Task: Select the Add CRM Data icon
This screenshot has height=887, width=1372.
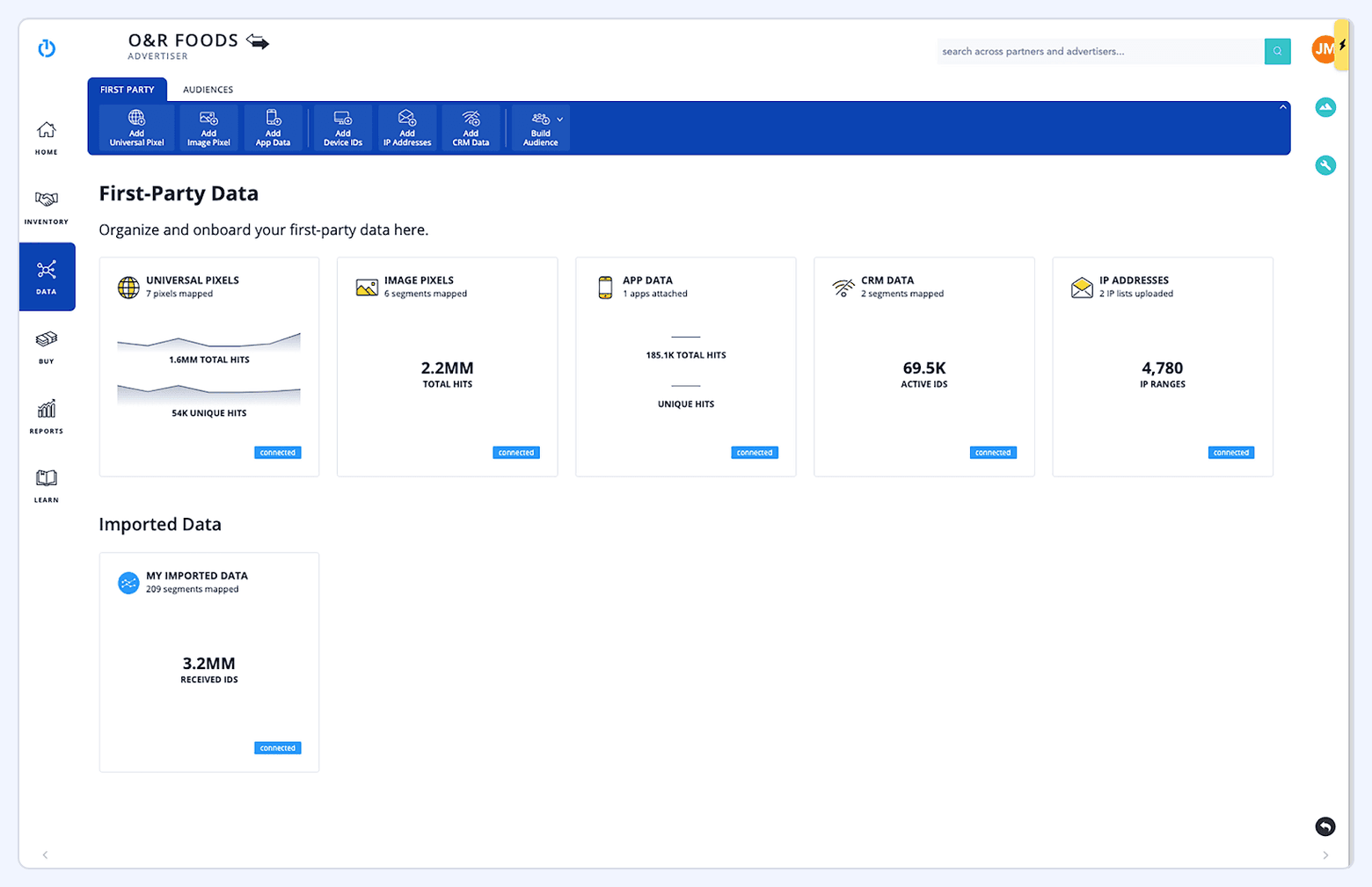Action: (471, 127)
